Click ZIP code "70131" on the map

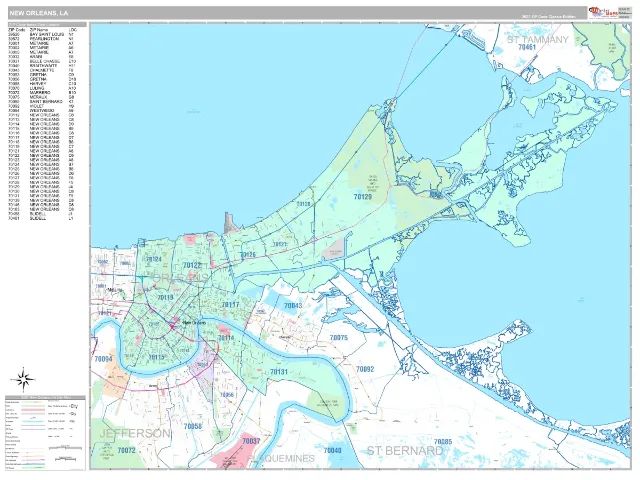click(279, 372)
